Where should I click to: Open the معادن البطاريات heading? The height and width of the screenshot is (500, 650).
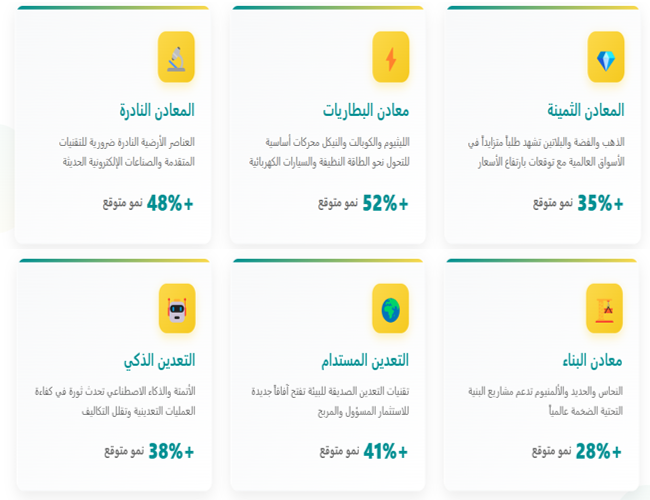pyautogui.click(x=366, y=109)
